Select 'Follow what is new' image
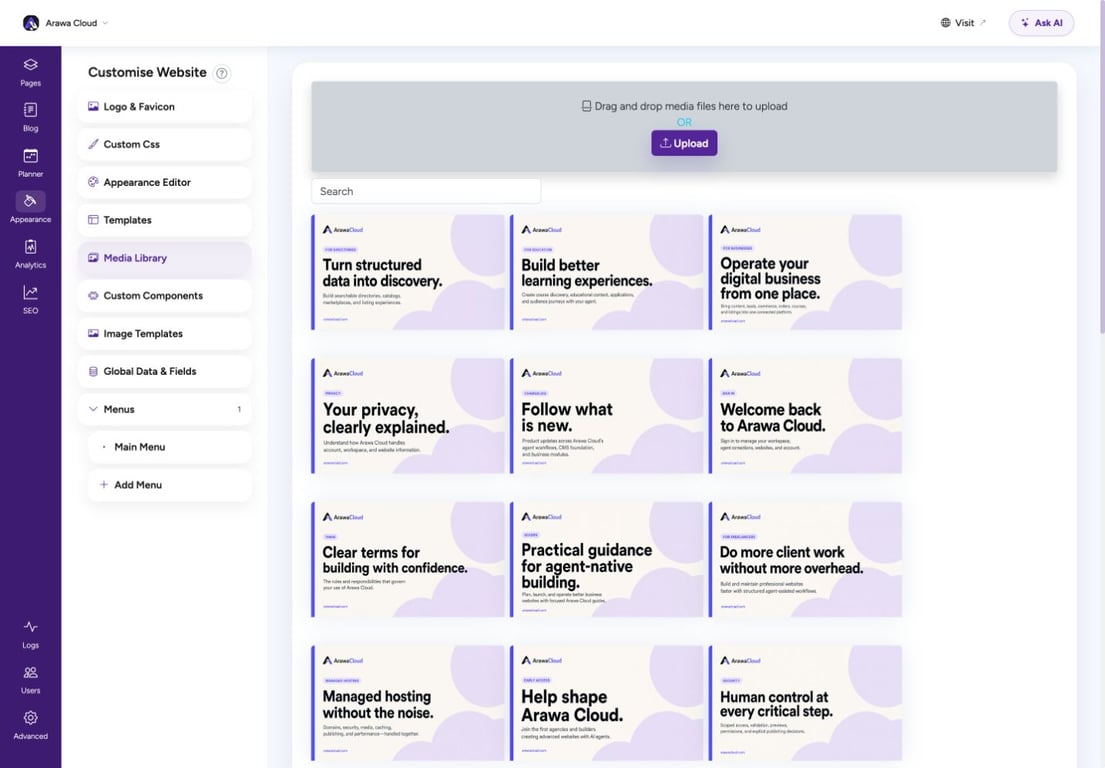Screen dimensions: 1105x768 pyautogui.click(x=607, y=416)
